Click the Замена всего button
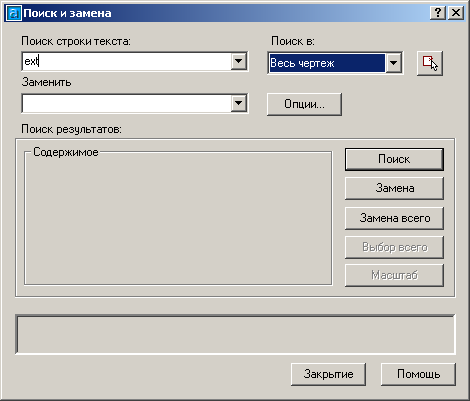 [394, 218]
